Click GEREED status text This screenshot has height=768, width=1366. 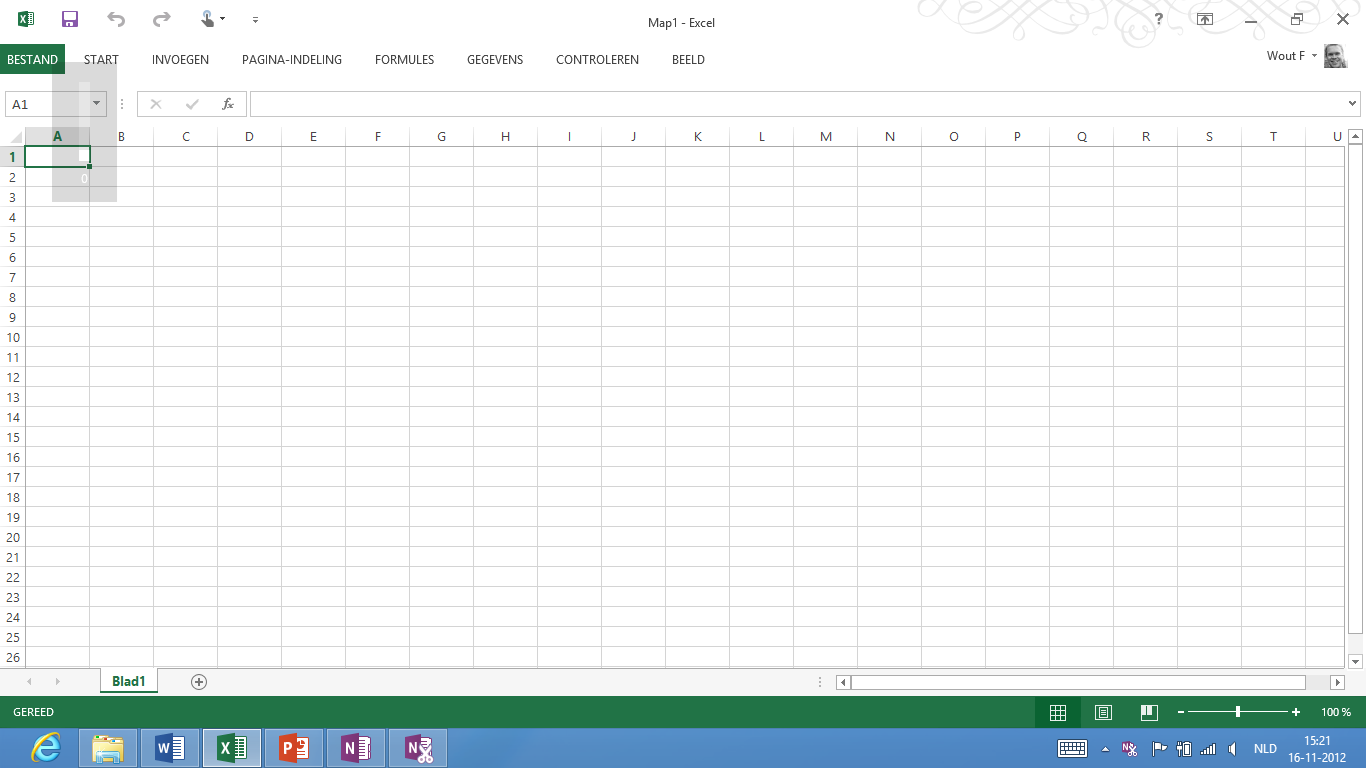[33, 712]
